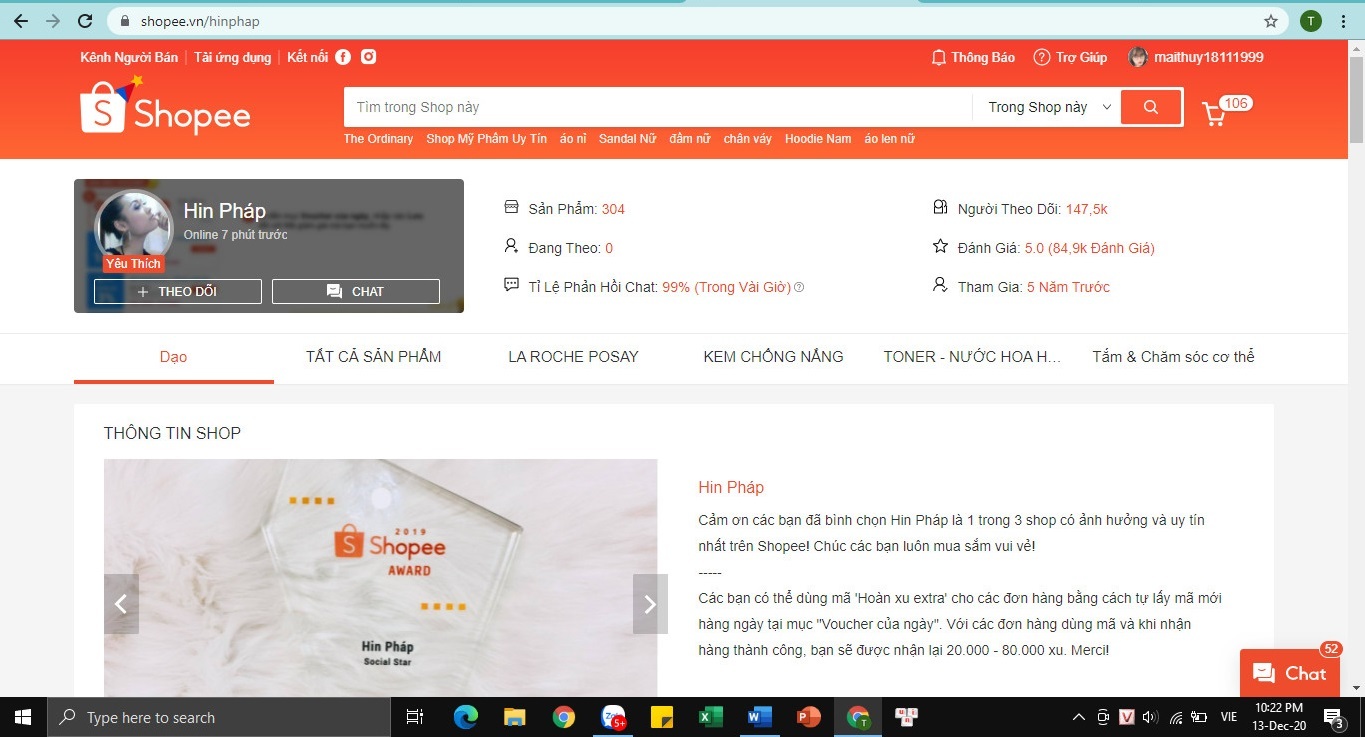Open the volume control in system tray
This screenshot has height=737, width=1365.
point(1150,717)
